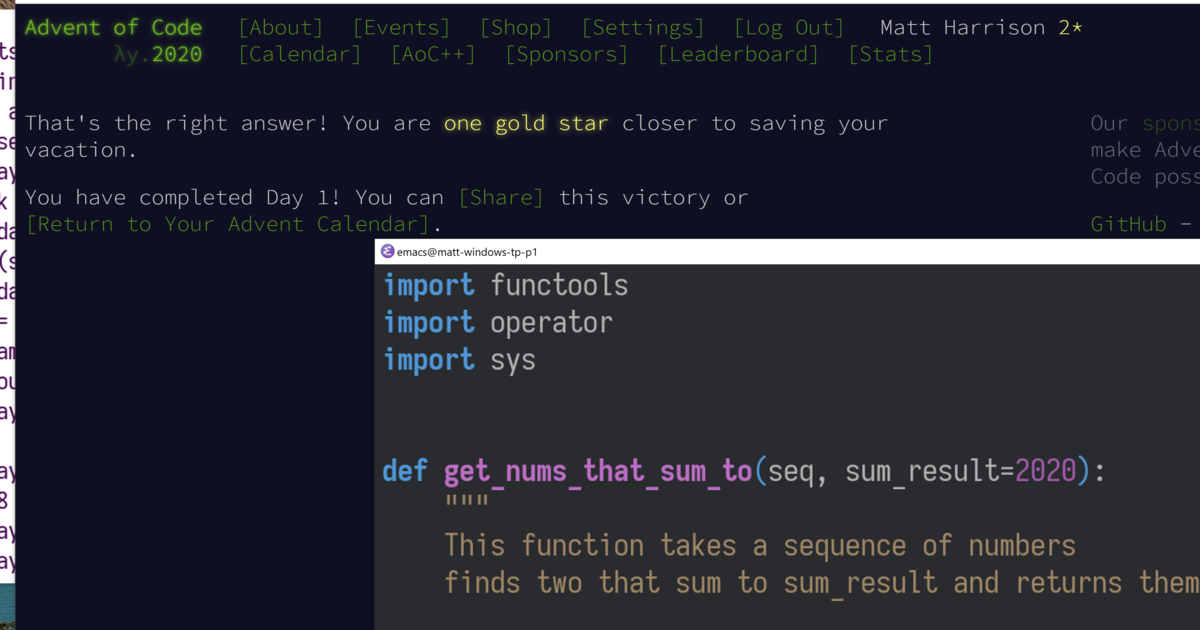Click the Emacs application icon in title bar
The width and height of the screenshot is (1200, 630).
(387, 251)
